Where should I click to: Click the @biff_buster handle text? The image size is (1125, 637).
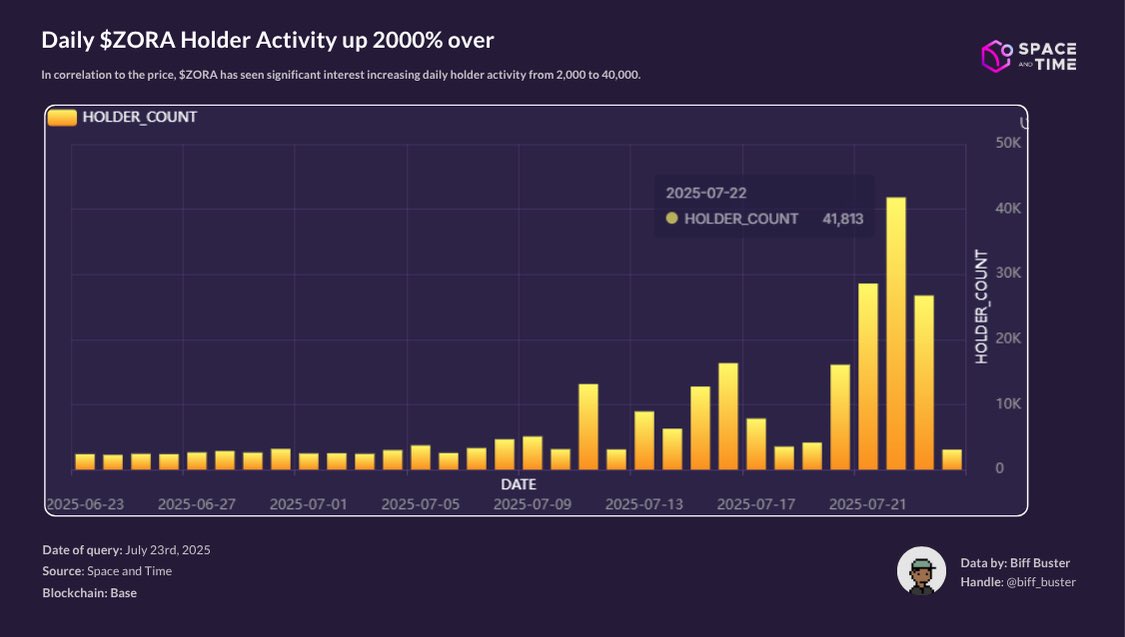(1041, 582)
